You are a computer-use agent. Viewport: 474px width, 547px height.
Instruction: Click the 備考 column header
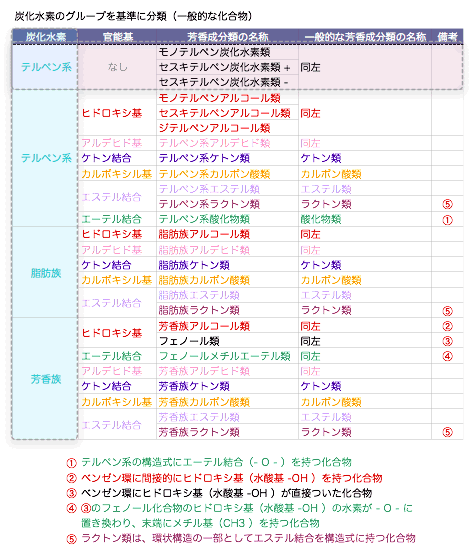click(447, 36)
